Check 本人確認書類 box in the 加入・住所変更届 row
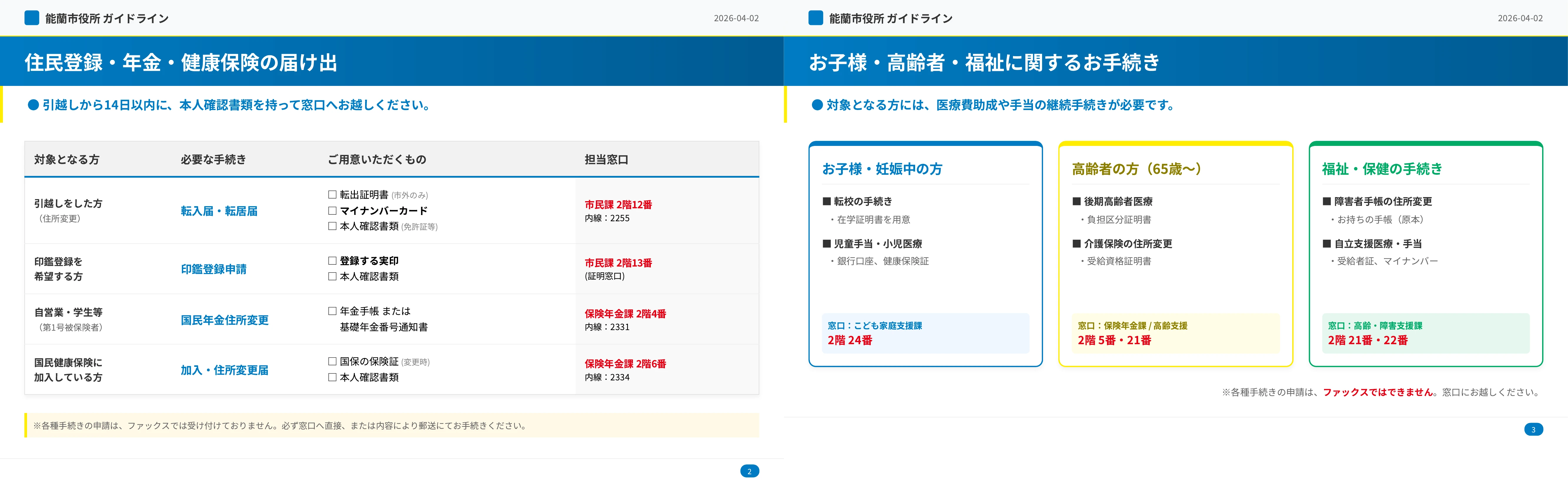 (x=332, y=378)
